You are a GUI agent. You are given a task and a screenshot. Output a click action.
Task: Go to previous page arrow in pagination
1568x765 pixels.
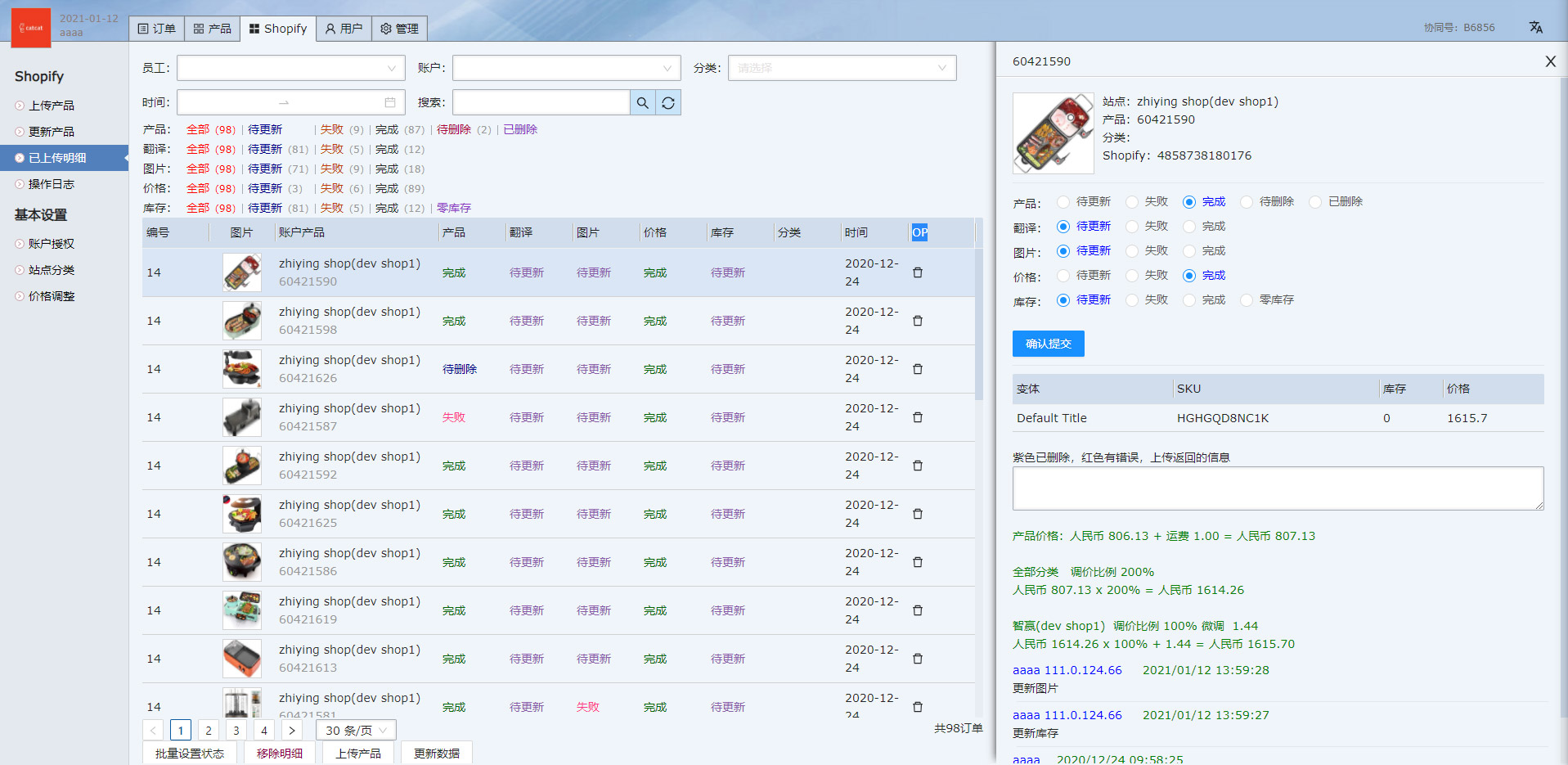[x=153, y=731]
